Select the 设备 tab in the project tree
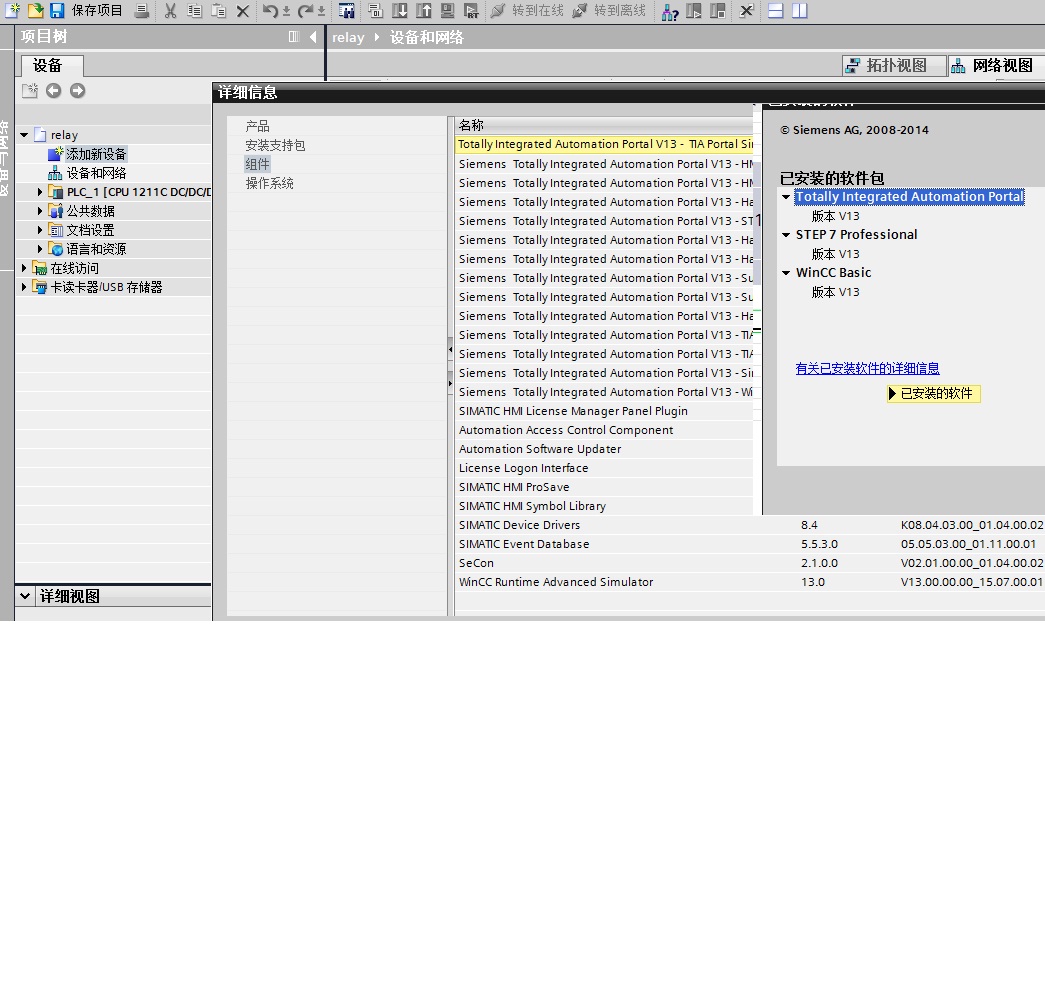The width and height of the screenshot is (1045, 1000). 52,65
